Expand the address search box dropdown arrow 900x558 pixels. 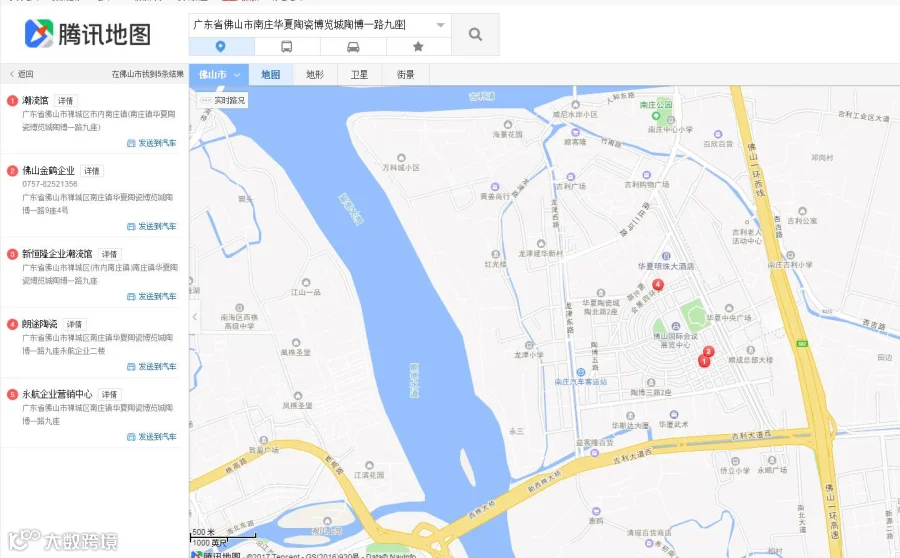point(440,25)
